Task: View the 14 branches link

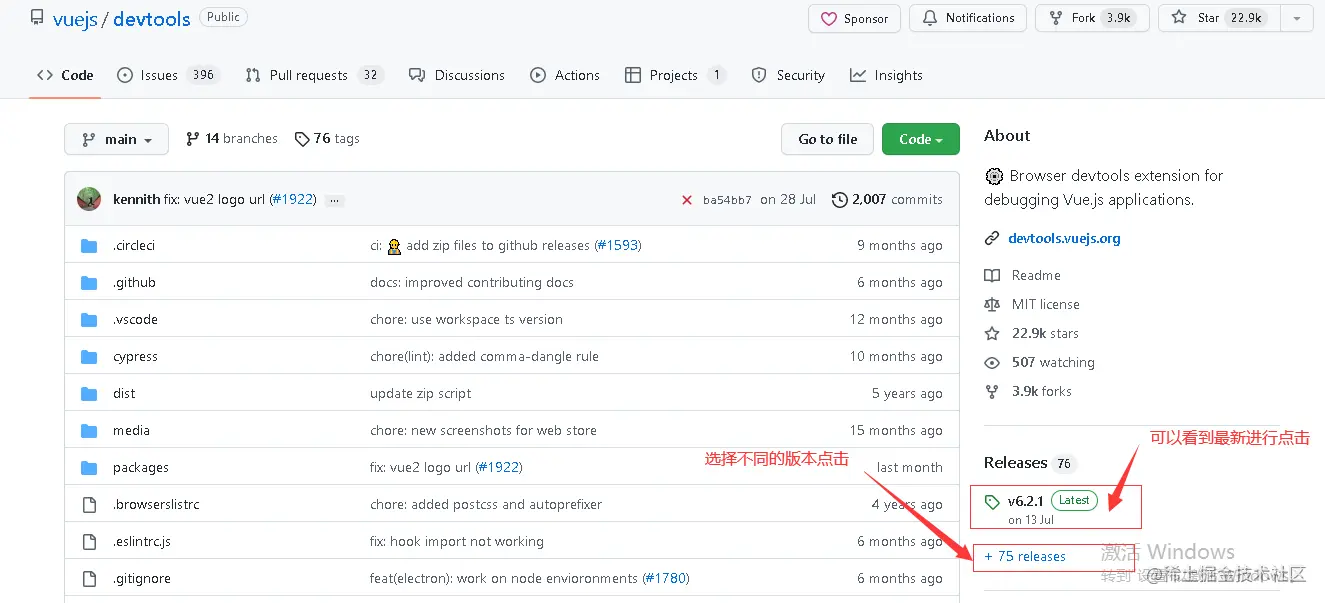Action: pyautogui.click(x=232, y=139)
